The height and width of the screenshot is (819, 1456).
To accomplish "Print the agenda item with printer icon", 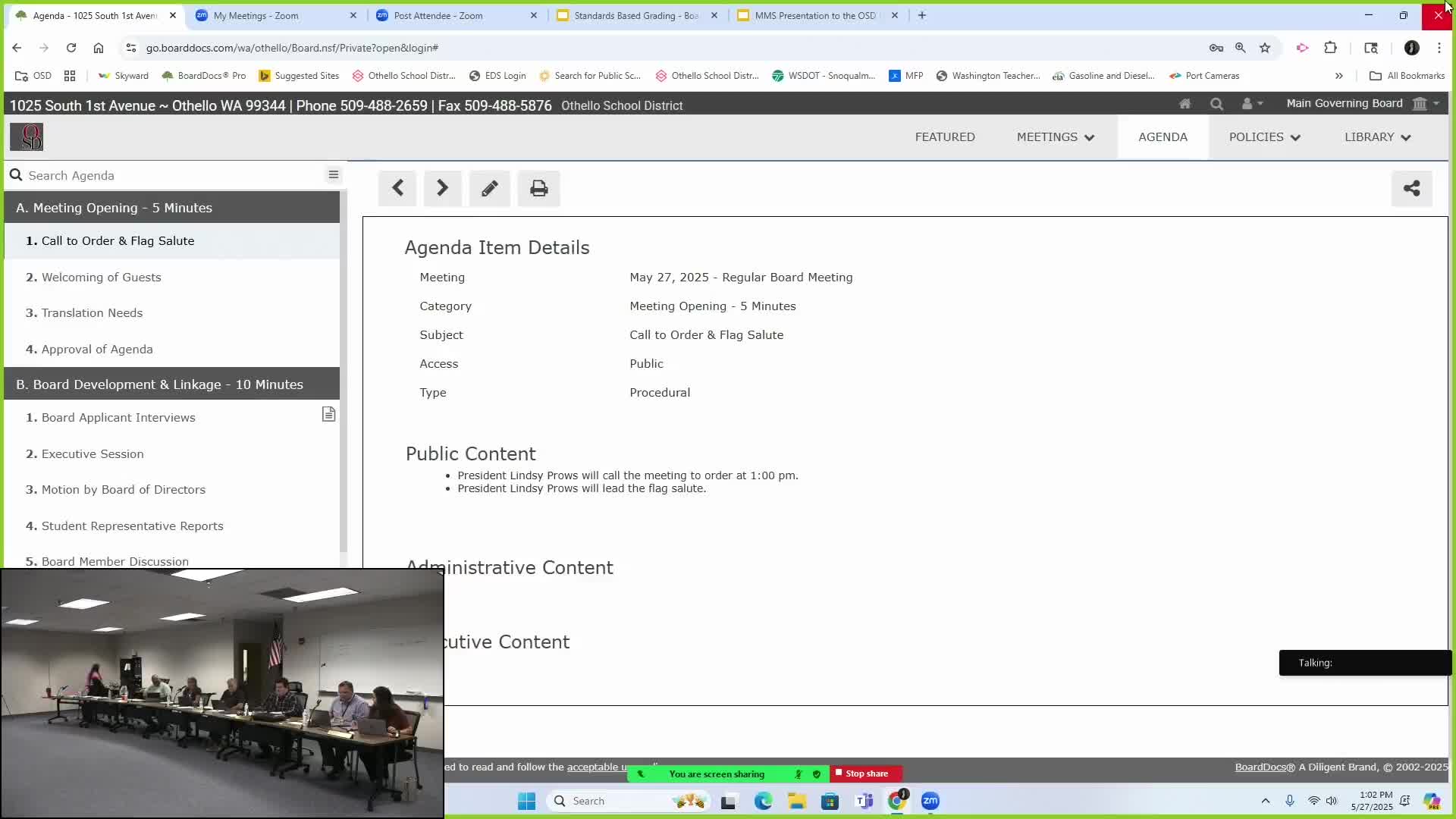I will coord(538,188).
